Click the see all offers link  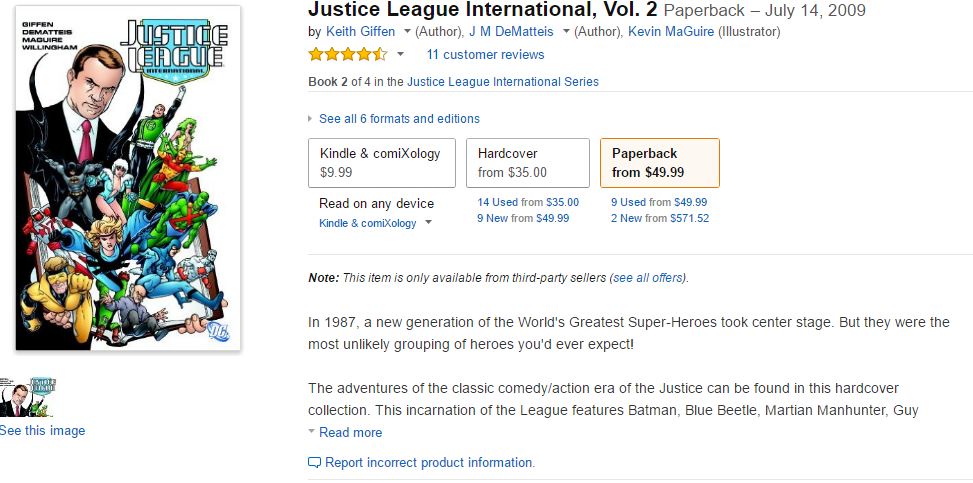coord(648,277)
